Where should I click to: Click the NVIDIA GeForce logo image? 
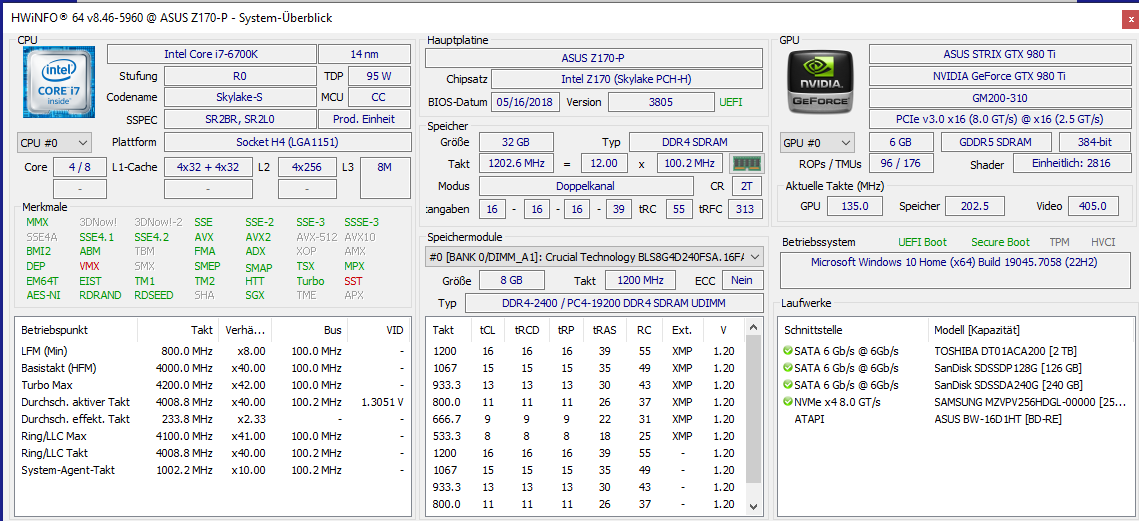(819, 81)
